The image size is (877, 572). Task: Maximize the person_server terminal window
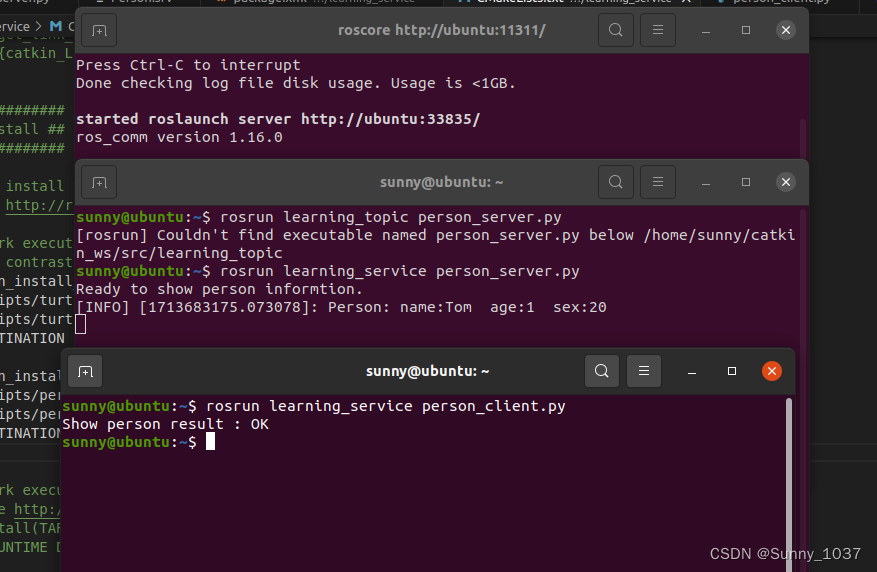point(746,182)
